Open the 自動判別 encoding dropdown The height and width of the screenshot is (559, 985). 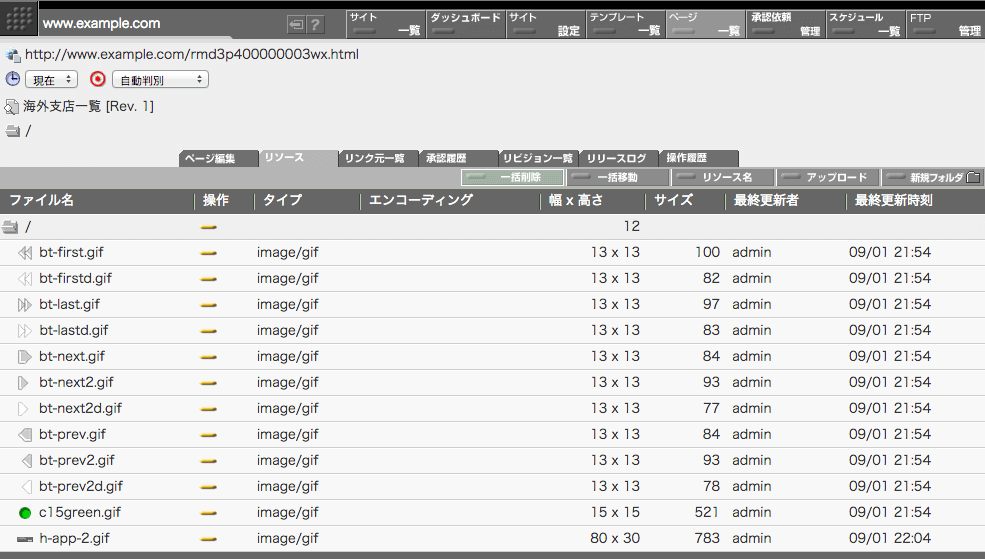[x=159, y=79]
